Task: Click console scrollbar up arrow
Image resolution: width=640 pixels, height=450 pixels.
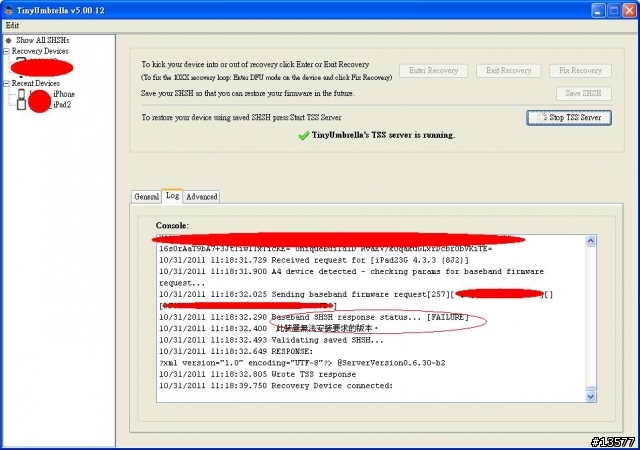Action: pyautogui.click(x=591, y=241)
